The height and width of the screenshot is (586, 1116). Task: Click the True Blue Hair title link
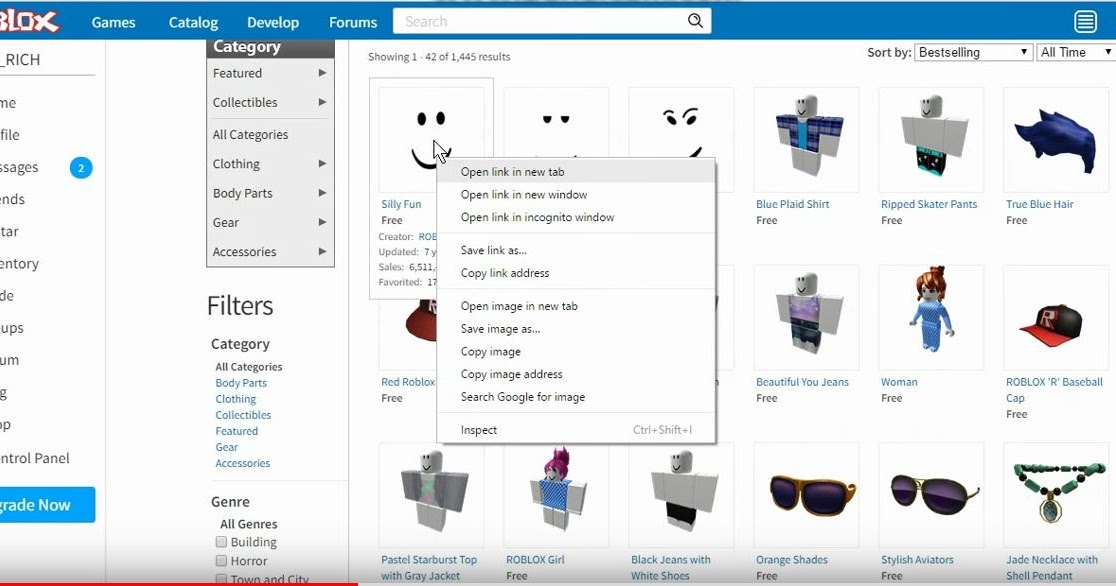(x=1040, y=204)
